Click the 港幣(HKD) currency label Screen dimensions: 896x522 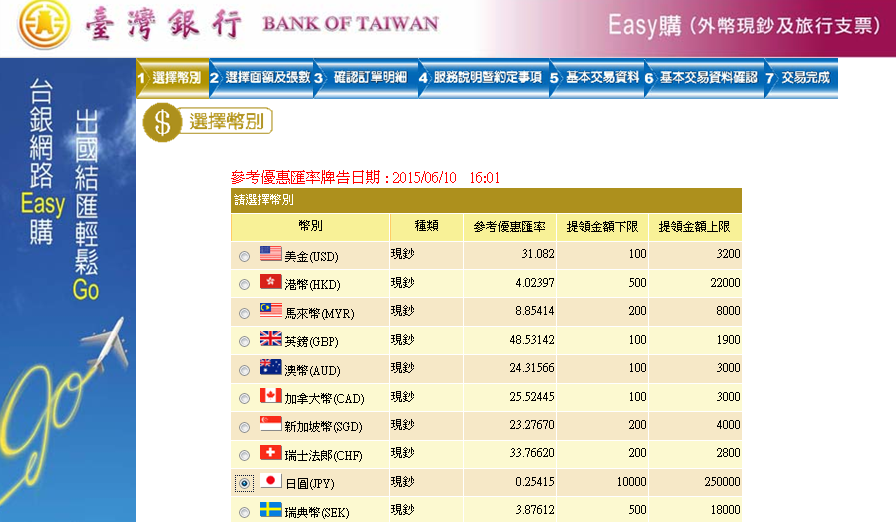pos(313,284)
